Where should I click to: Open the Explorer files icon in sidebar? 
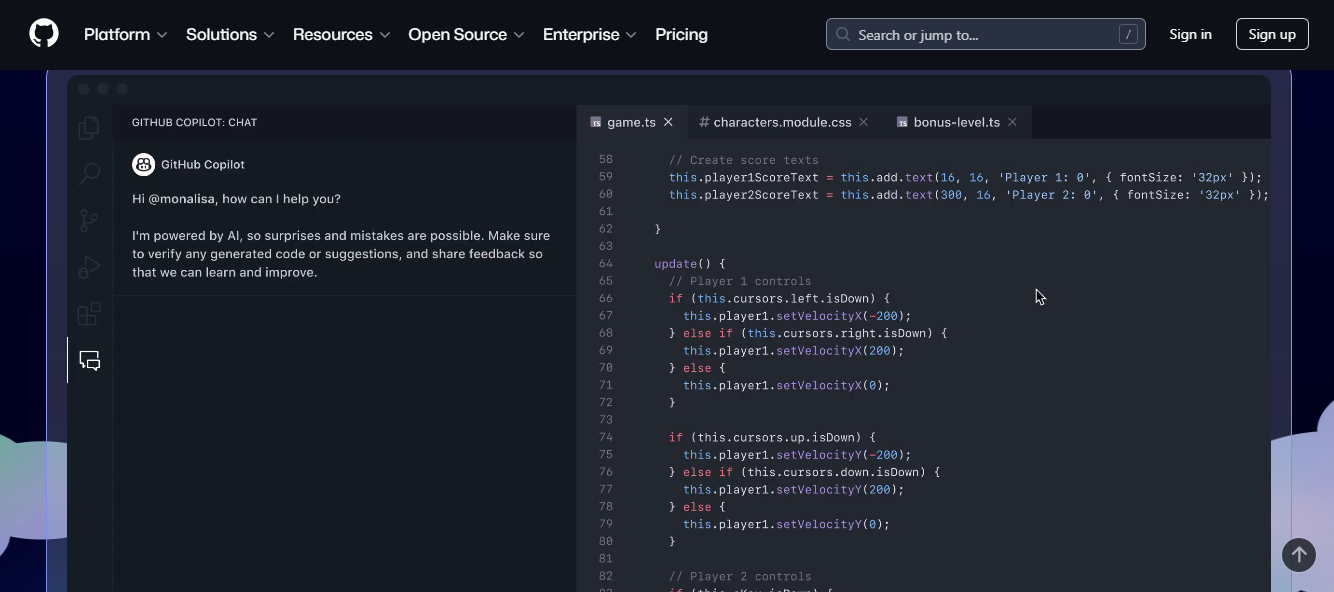click(x=89, y=127)
